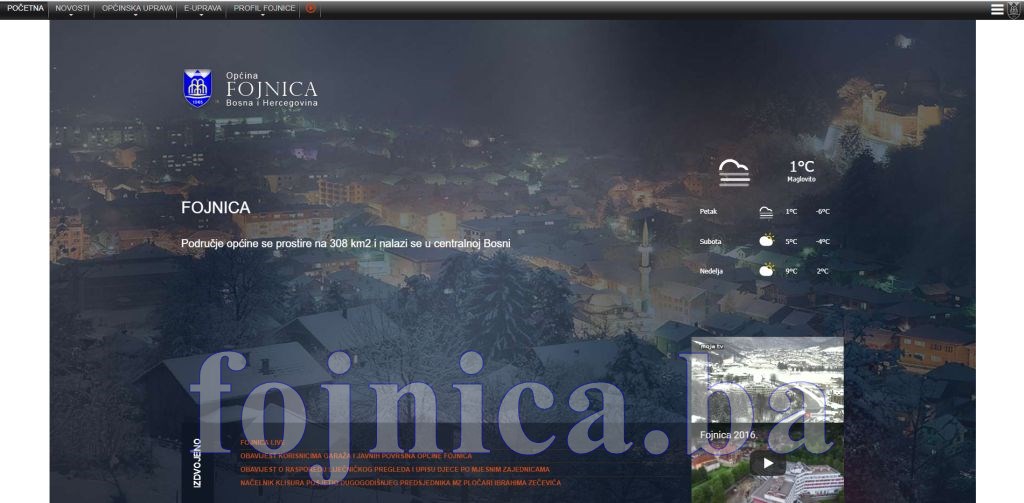Expand the E-uprava dropdown menu

[203, 8]
